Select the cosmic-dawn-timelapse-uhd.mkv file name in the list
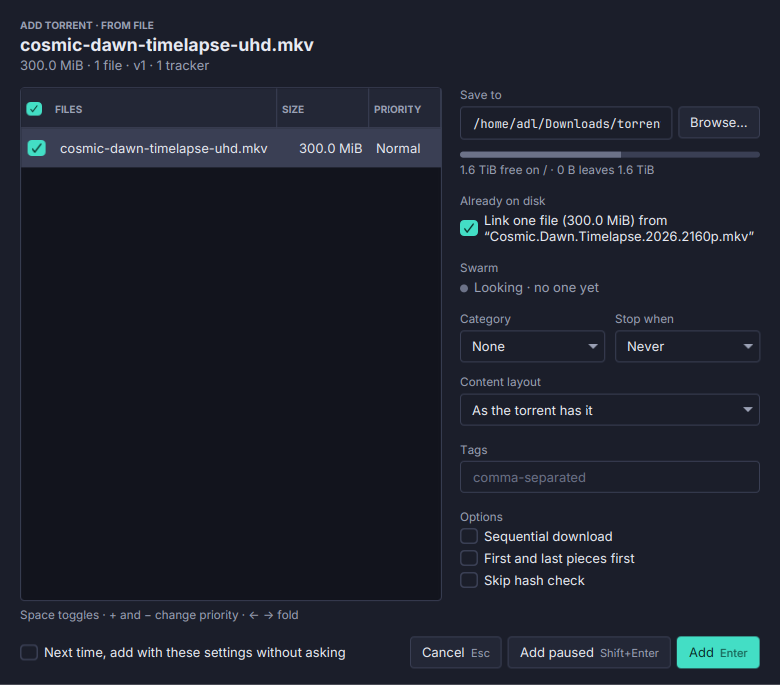 click(164, 148)
